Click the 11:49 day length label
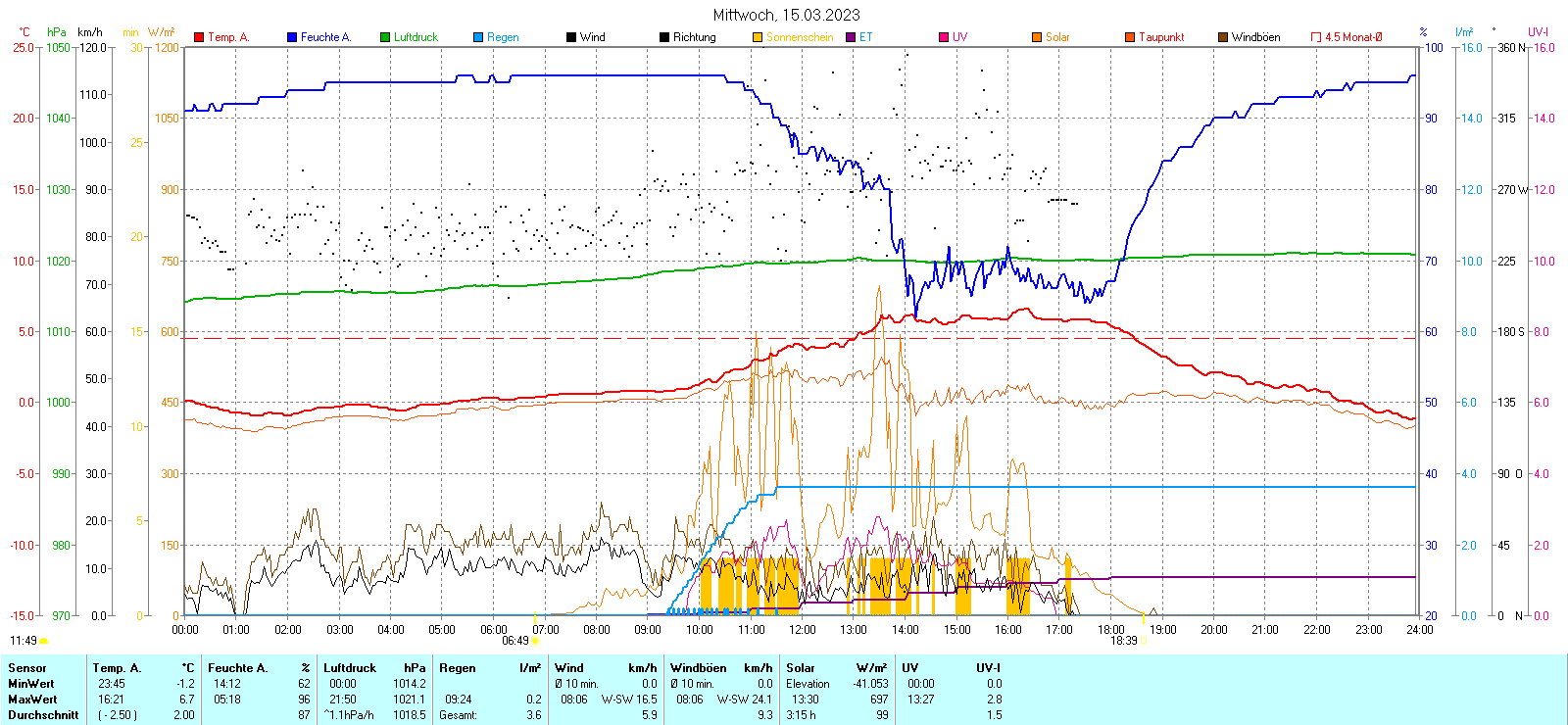This screenshot has width=1568, height=725. (x=24, y=641)
